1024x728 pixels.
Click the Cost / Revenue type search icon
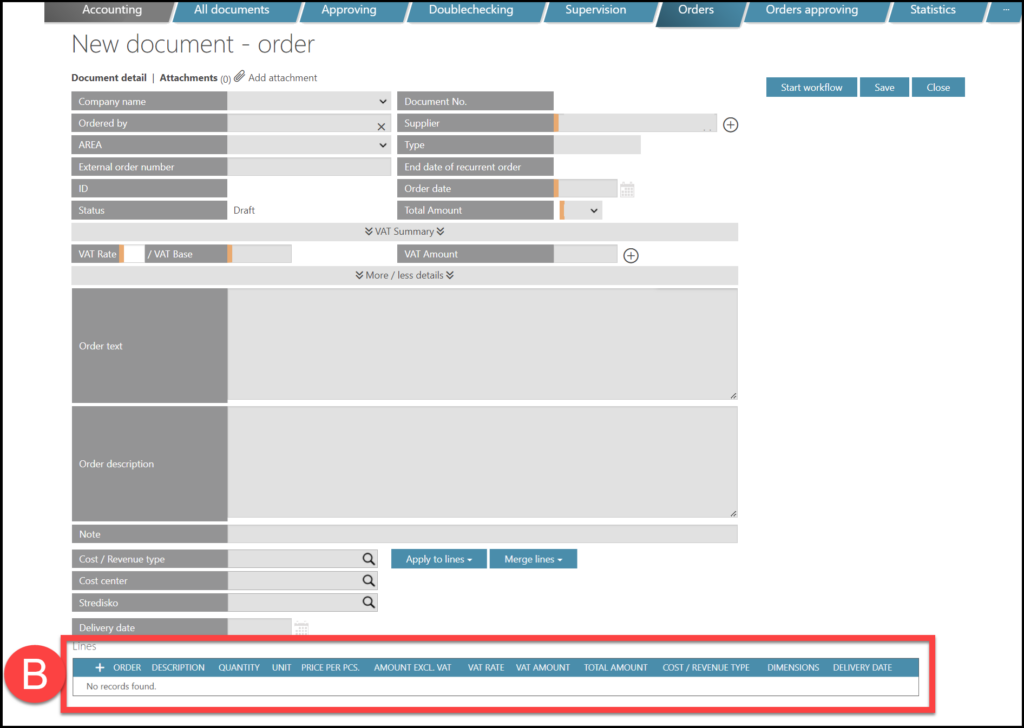[x=368, y=559]
